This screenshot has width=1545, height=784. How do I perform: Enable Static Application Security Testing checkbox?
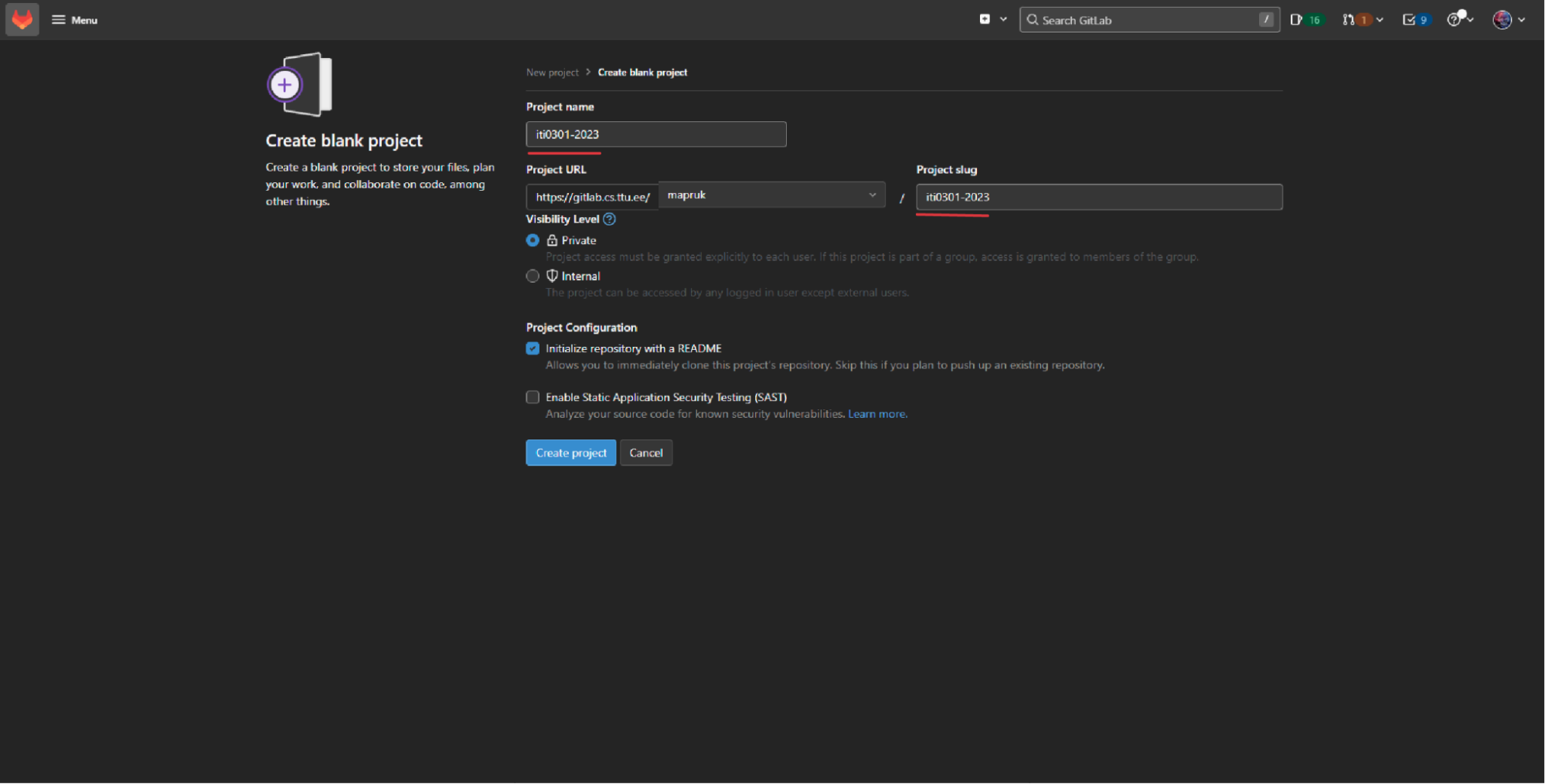[533, 397]
